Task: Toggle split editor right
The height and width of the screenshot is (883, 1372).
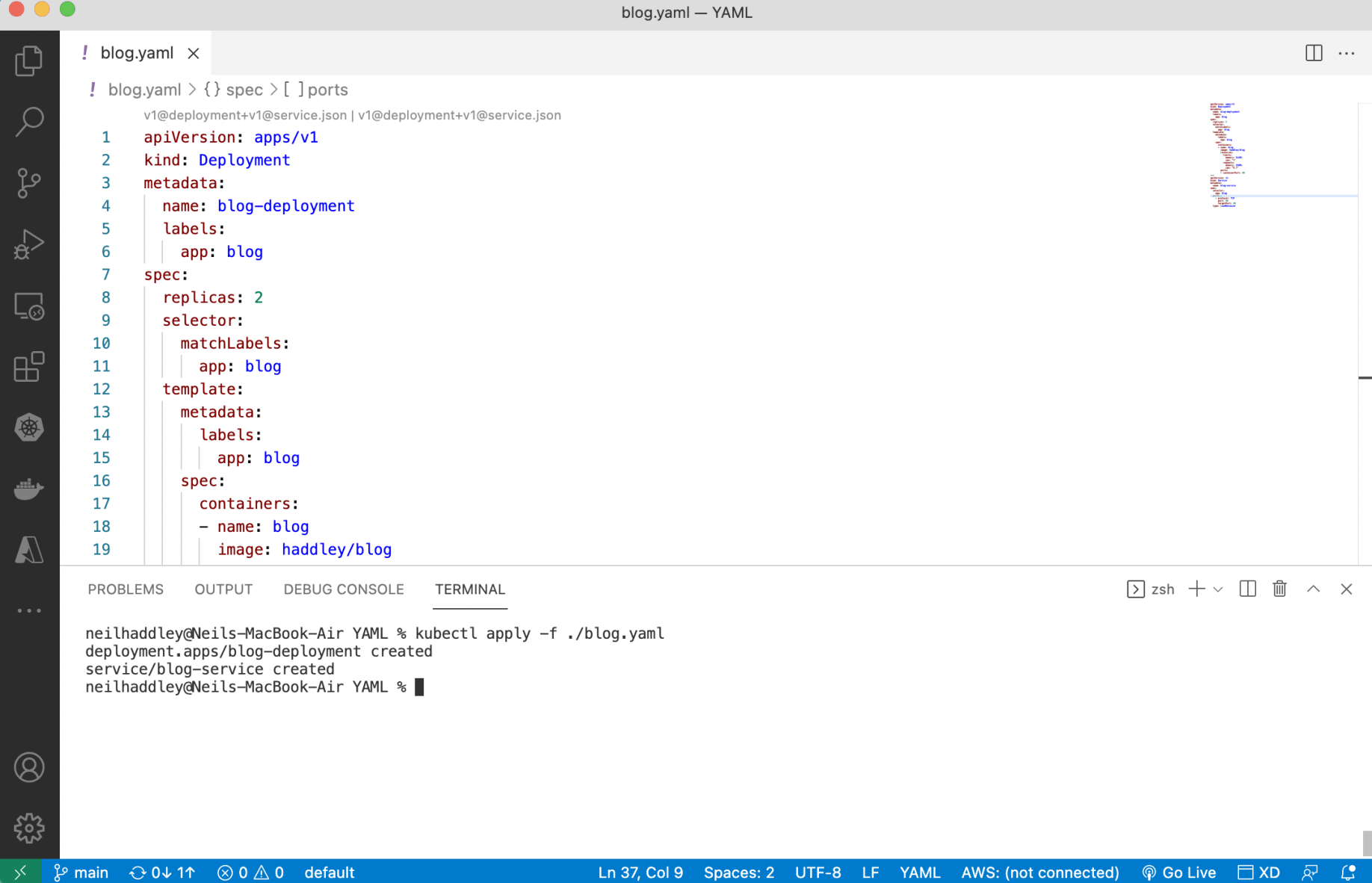Action: 1313,53
